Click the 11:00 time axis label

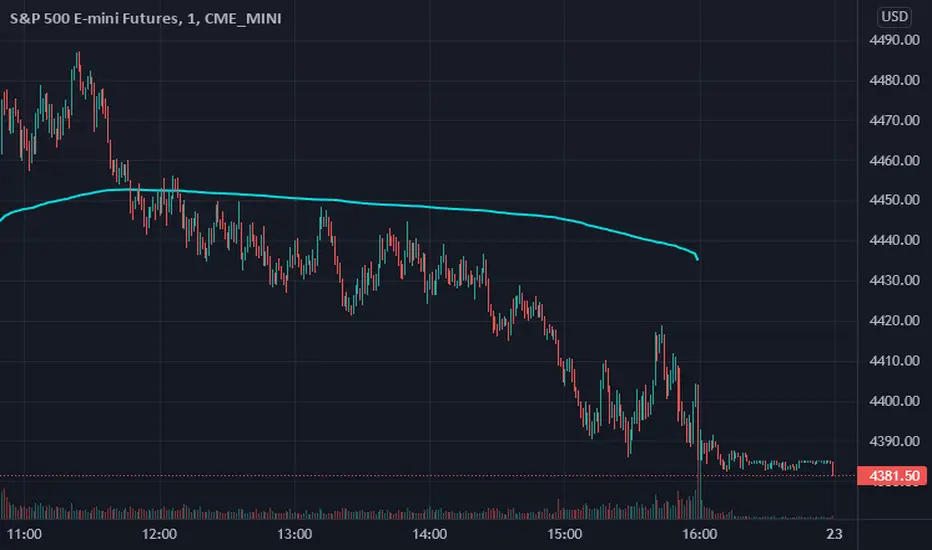pyautogui.click(x=24, y=534)
